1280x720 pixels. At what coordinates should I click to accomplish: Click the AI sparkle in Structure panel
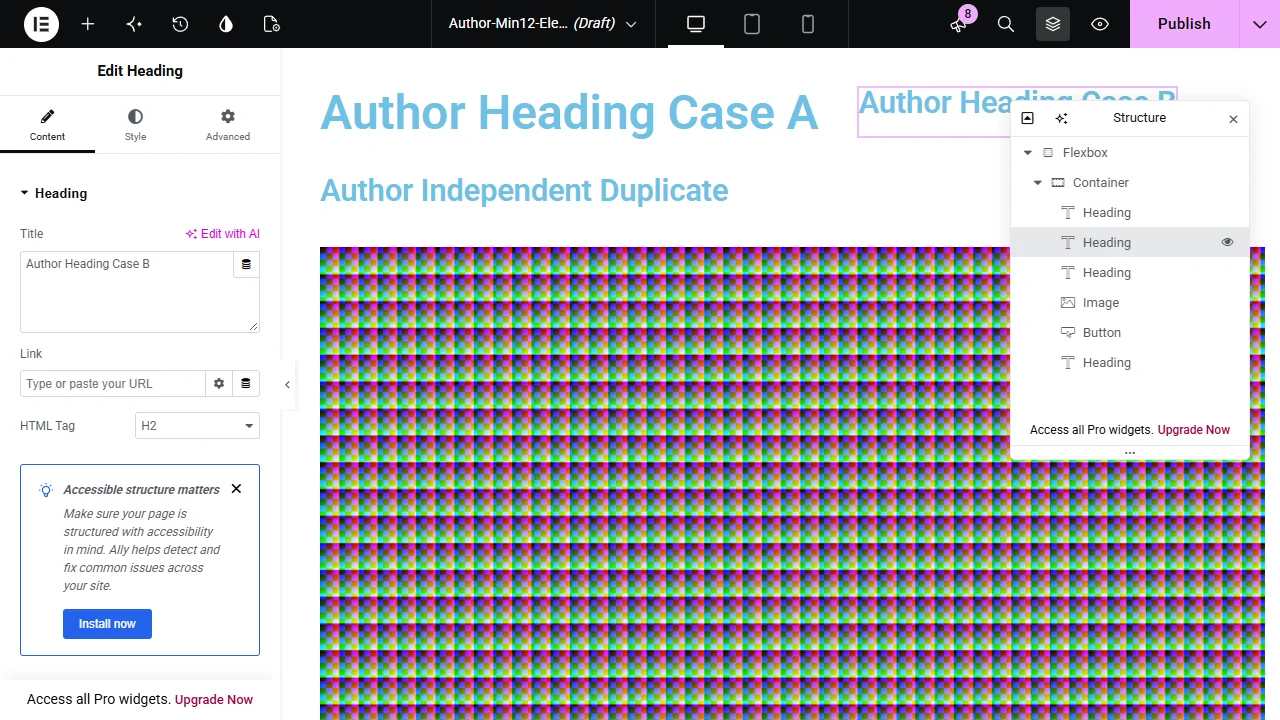(1061, 118)
